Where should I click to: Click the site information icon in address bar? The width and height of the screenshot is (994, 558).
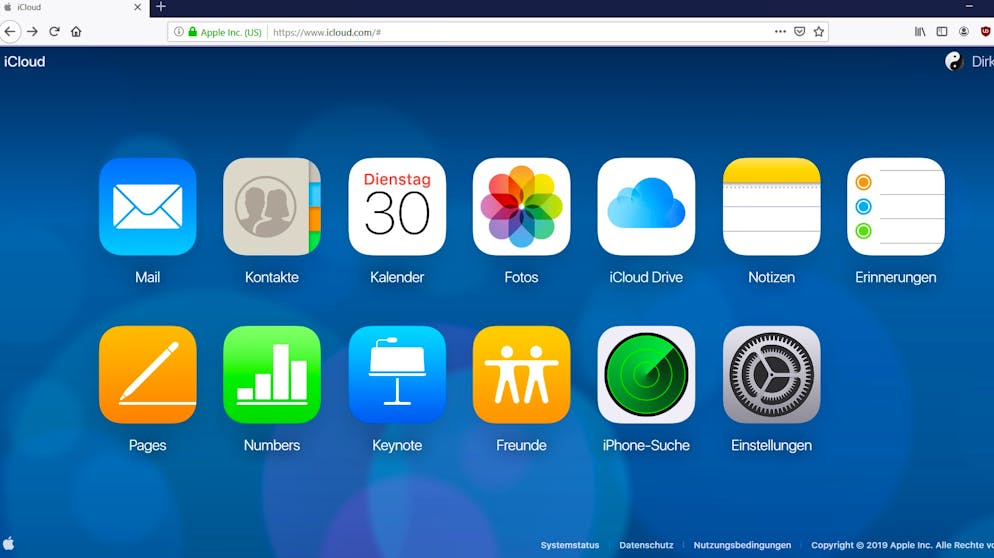coord(179,32)
